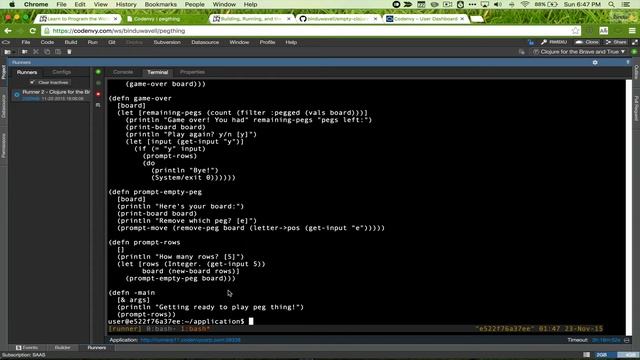Open the Code menu
The image size is (640, 360).
[47, 42]
